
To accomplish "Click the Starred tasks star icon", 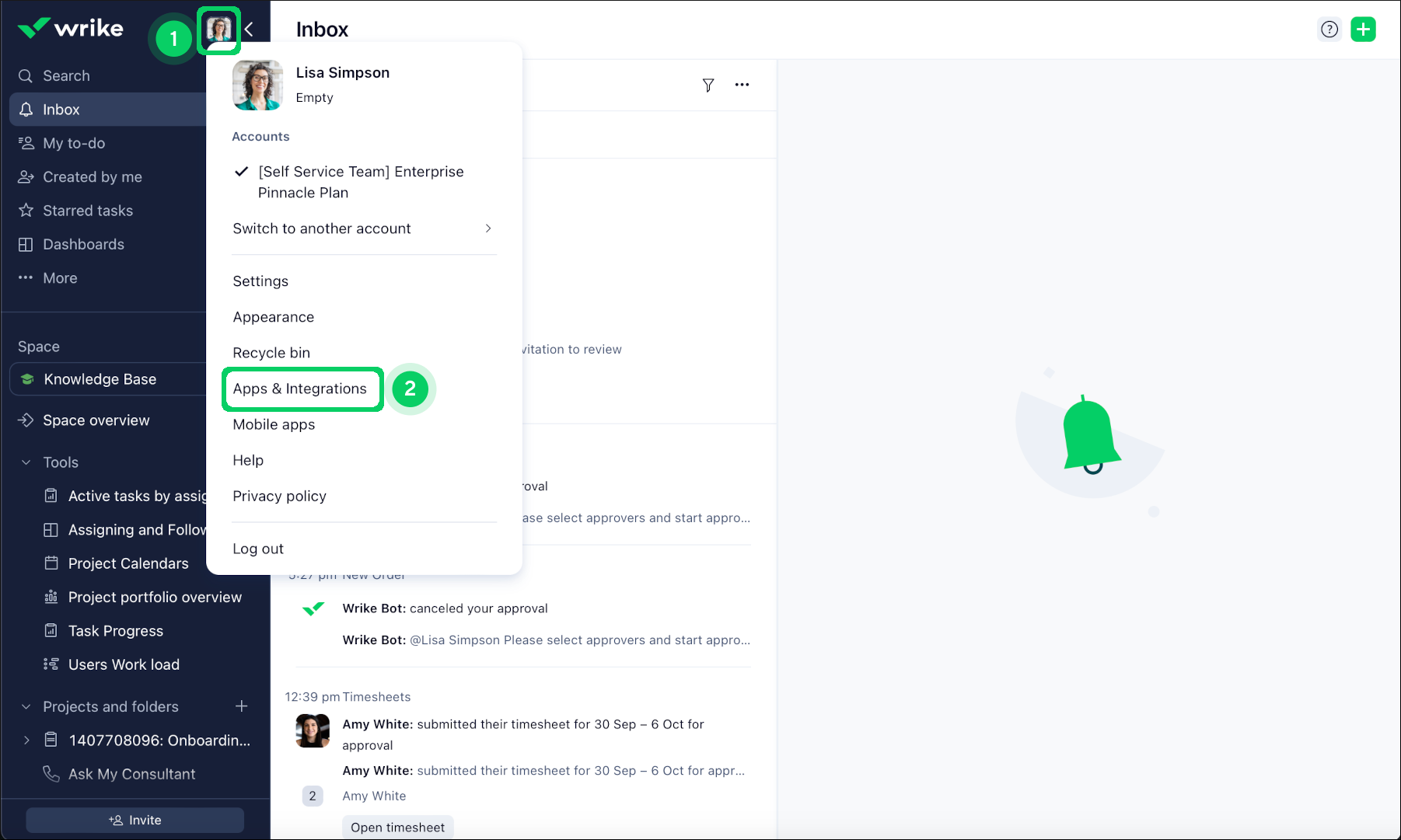I will [26, 210].
